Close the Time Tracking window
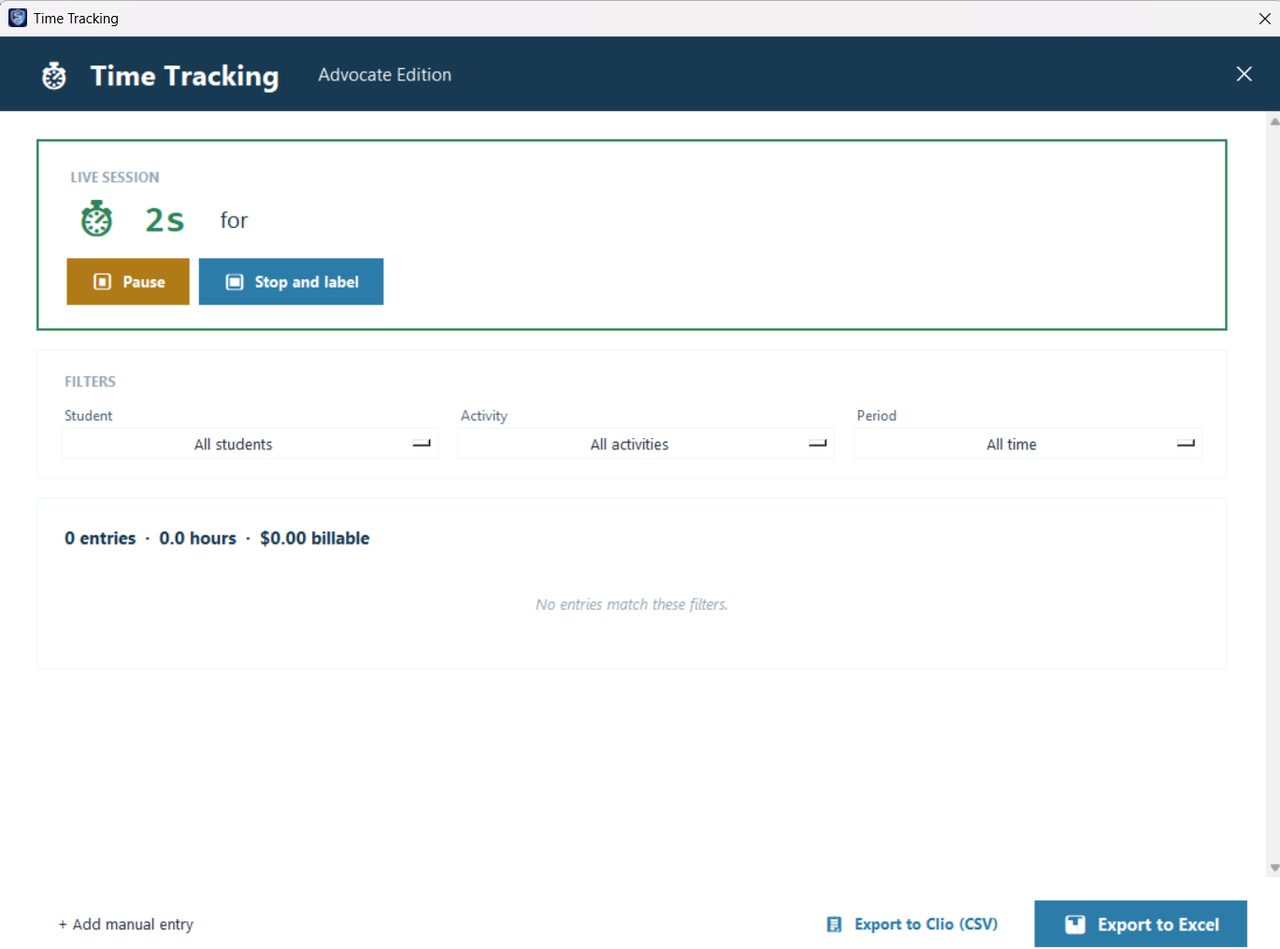Screen dimensions: 1280x949 pyautogui.click(x=1264, y=18)
